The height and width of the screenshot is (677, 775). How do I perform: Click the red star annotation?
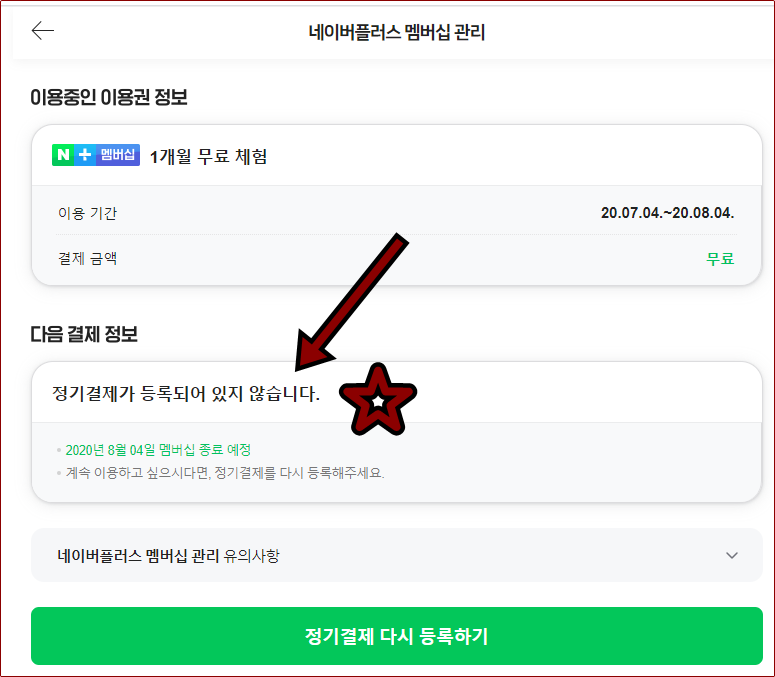click(378, 401)
